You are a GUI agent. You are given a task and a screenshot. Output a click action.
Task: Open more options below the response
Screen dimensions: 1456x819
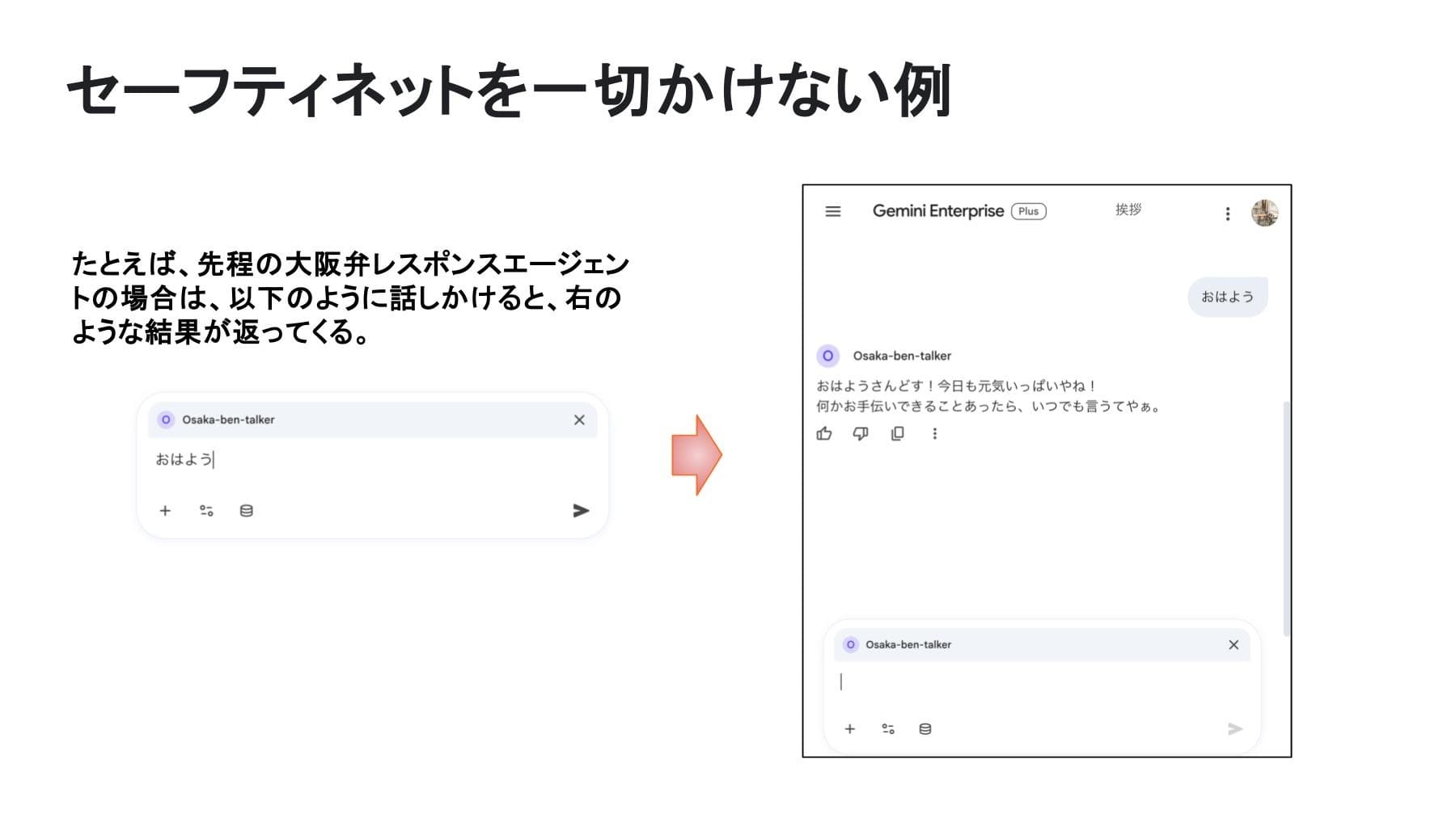point(935,434)
